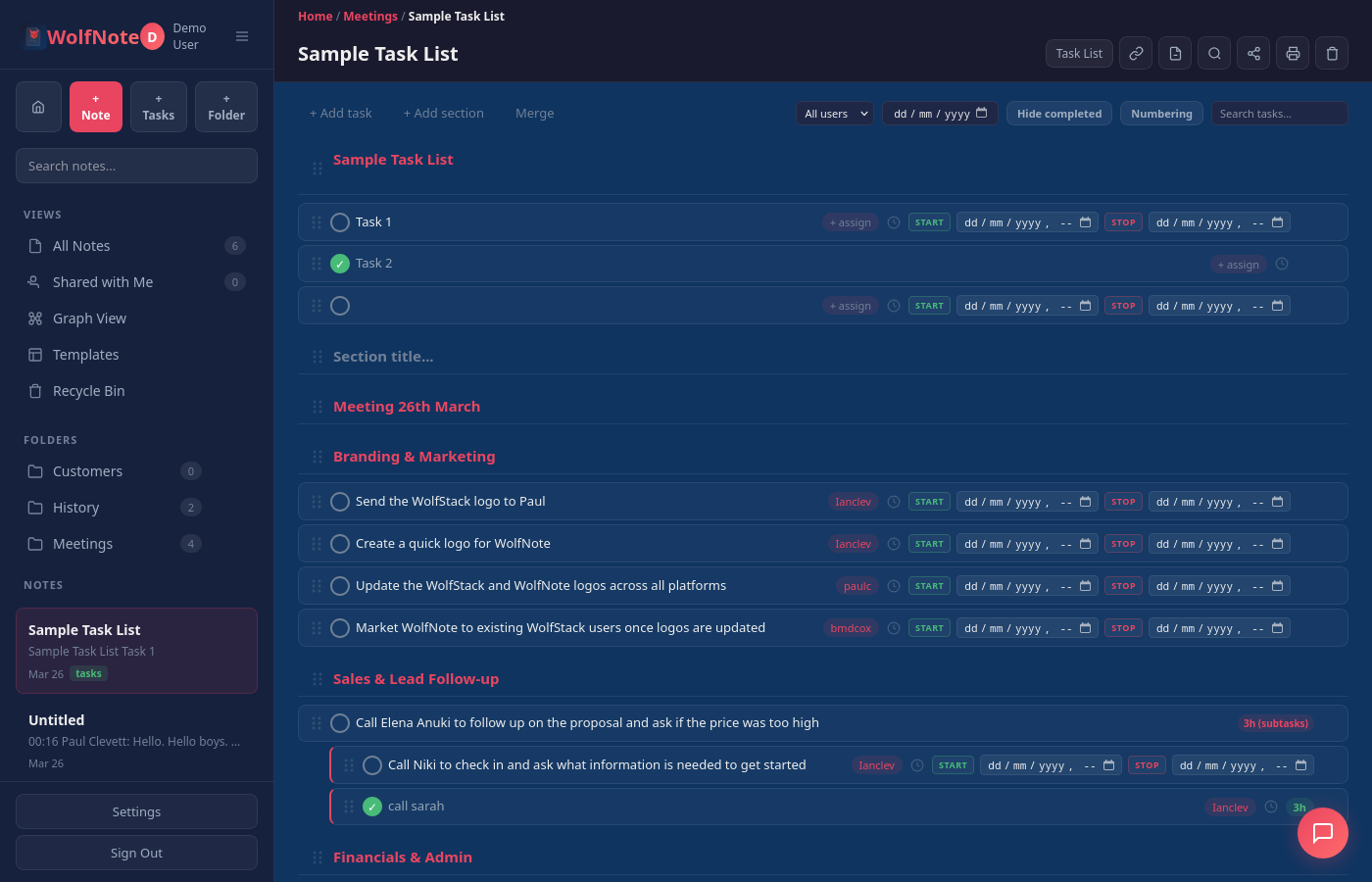Click the user avatar D icon
The height and width of the screenshot is (882, 1372).
(x=152, y=37)
